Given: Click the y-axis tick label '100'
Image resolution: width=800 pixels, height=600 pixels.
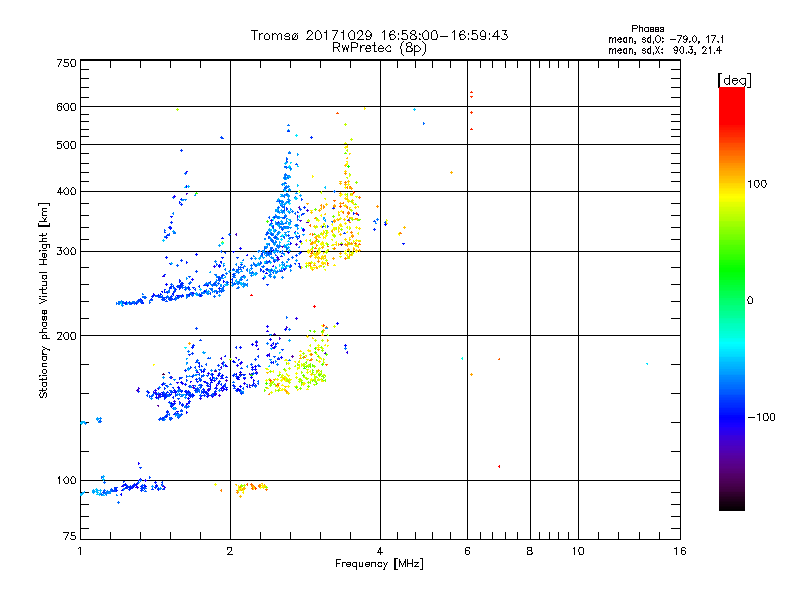Looking at the screenshot, I should [x=66, y=480].
